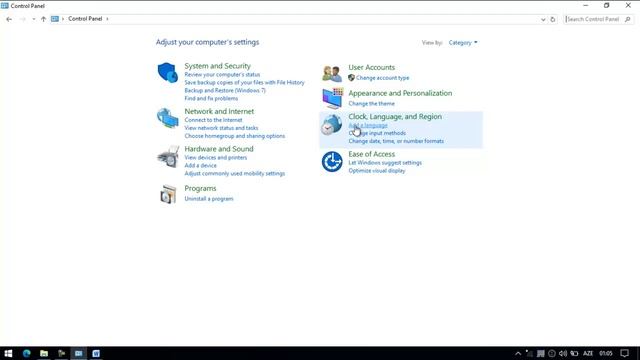Open the Network and Internet globe icon
Image resolution: width=640 pixels, height=360 pixels.
click(x=168, y=118)
